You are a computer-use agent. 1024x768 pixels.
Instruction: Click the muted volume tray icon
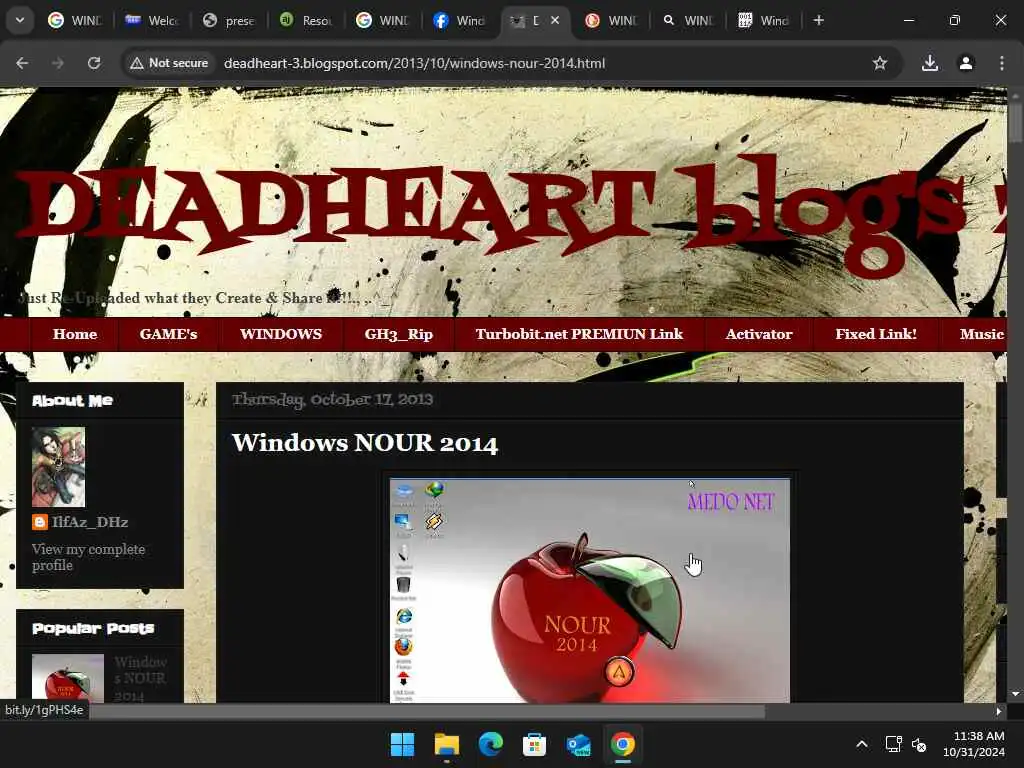(x=919, y=744)
